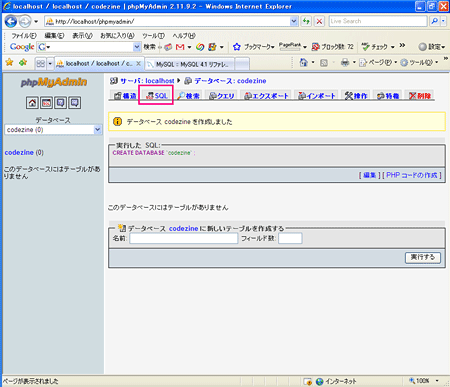450x387 pixels.
Task: Click the RSS feeds icon
Action: click(x=324, y=63)
